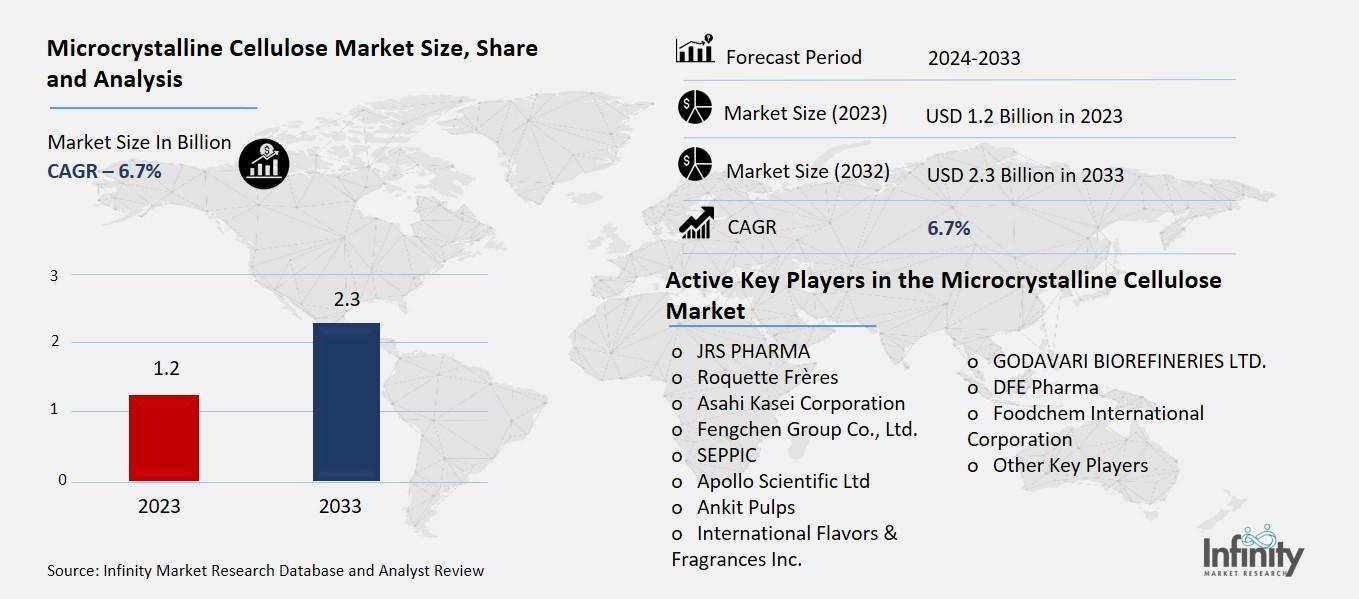Select the bullet next to JRS PHARMA
The width and height of the screenshot is (1359, 599).
click(x=676, y=352)
